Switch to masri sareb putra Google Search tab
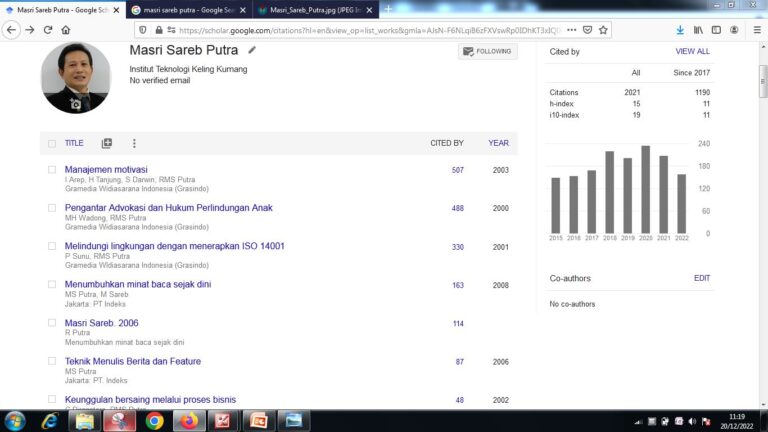The width and height of the screenshot is (768, 432). (189, 10)
